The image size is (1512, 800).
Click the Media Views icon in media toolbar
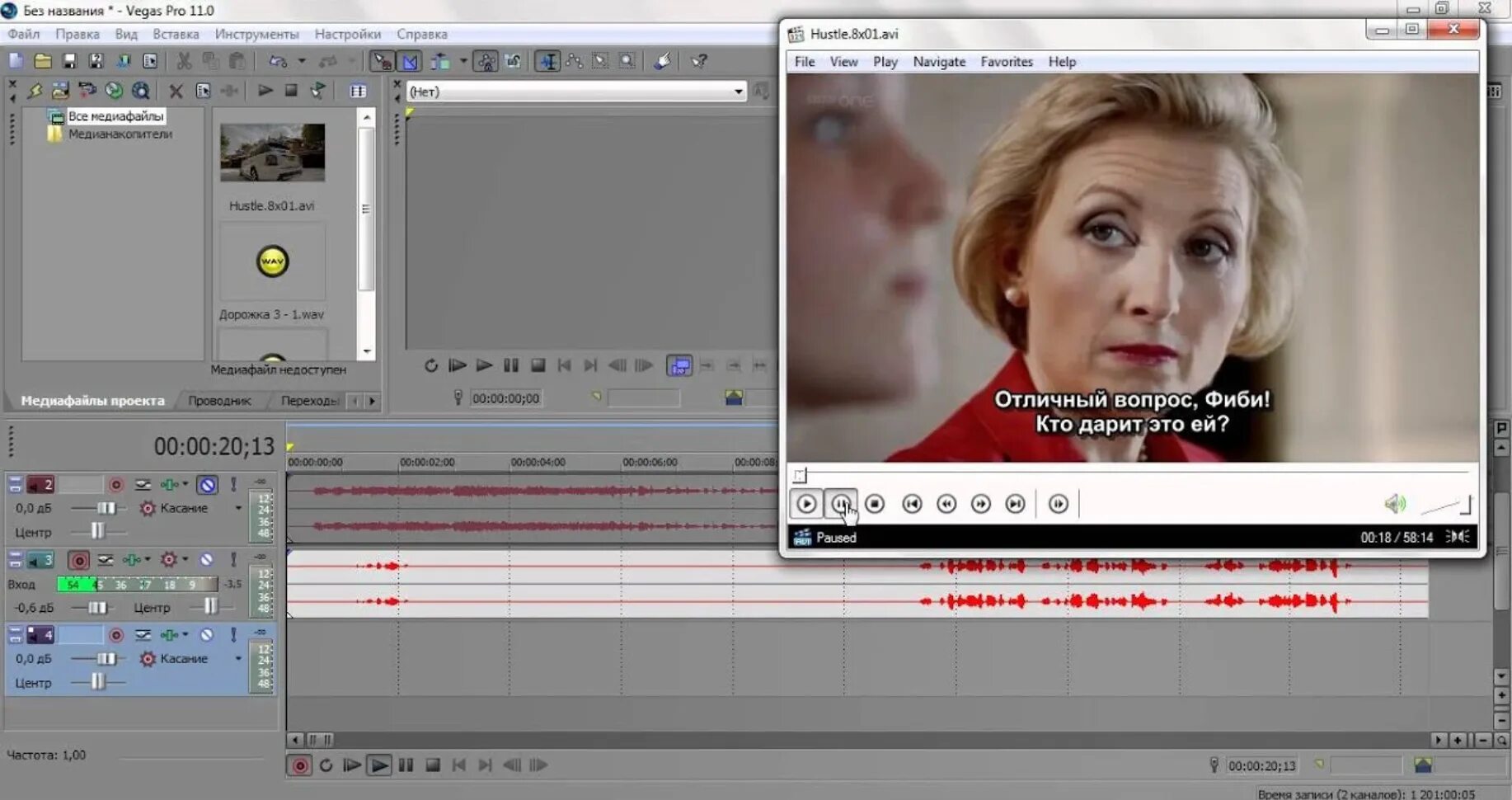pos(358,91)
